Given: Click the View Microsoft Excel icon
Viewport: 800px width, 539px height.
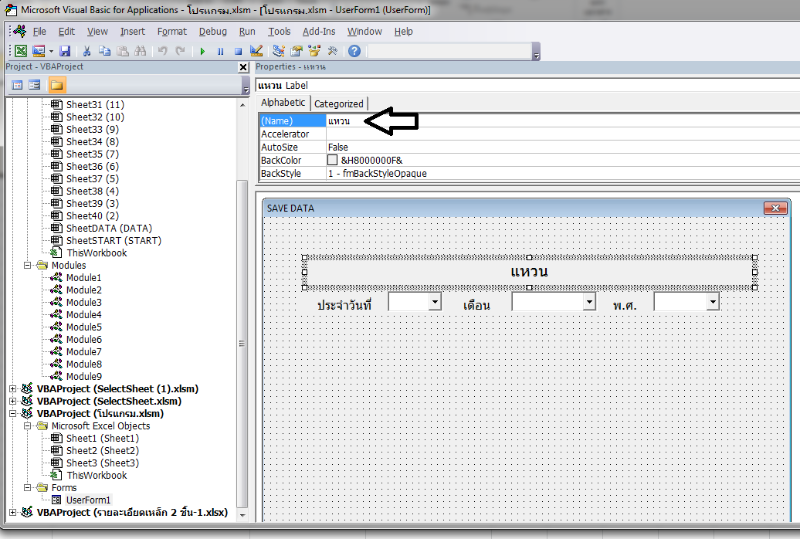Looking at the screenshot, I should (20, 51).
